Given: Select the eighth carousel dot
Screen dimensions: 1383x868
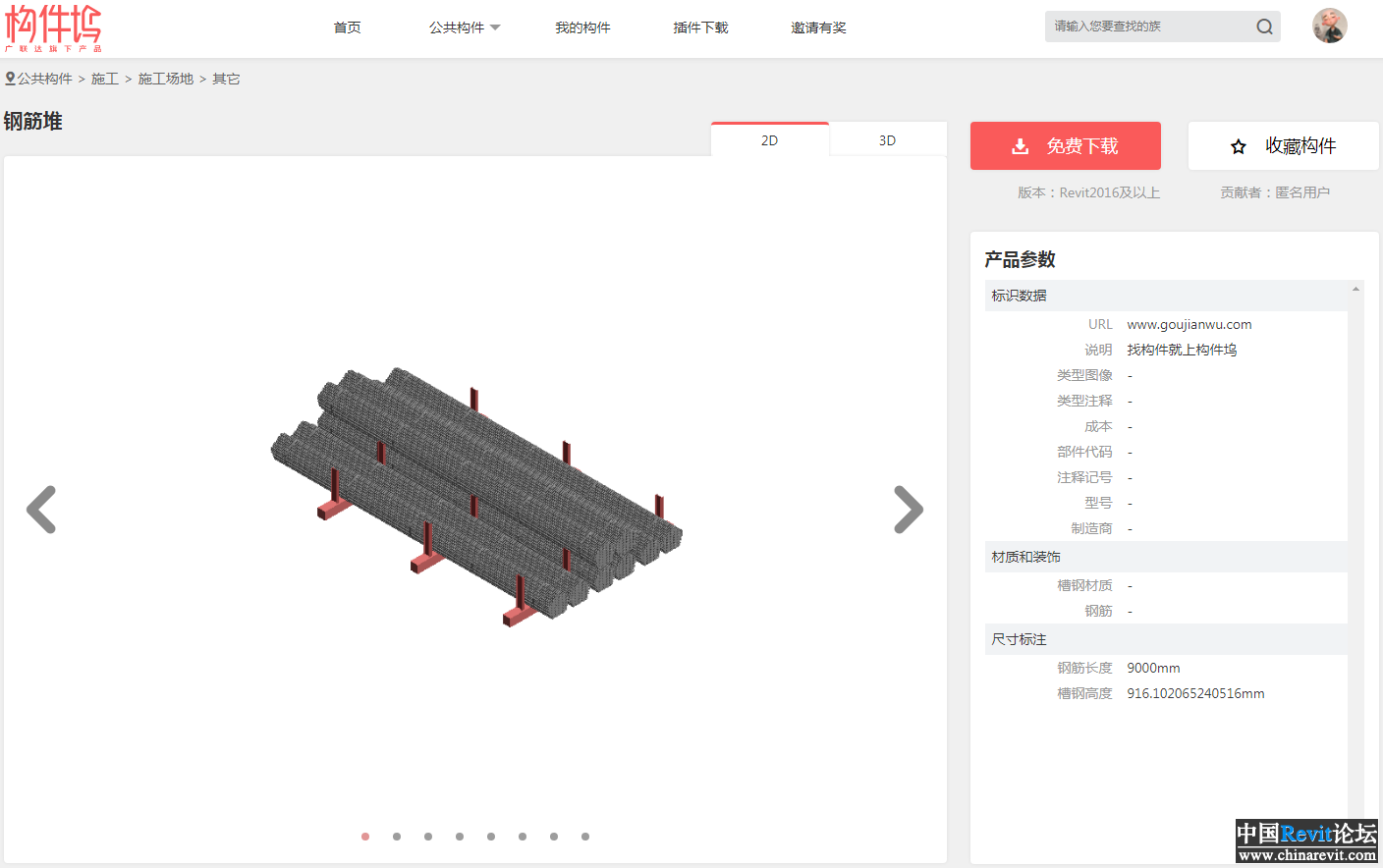Looking at the screenshot, I should pos(585,837).
